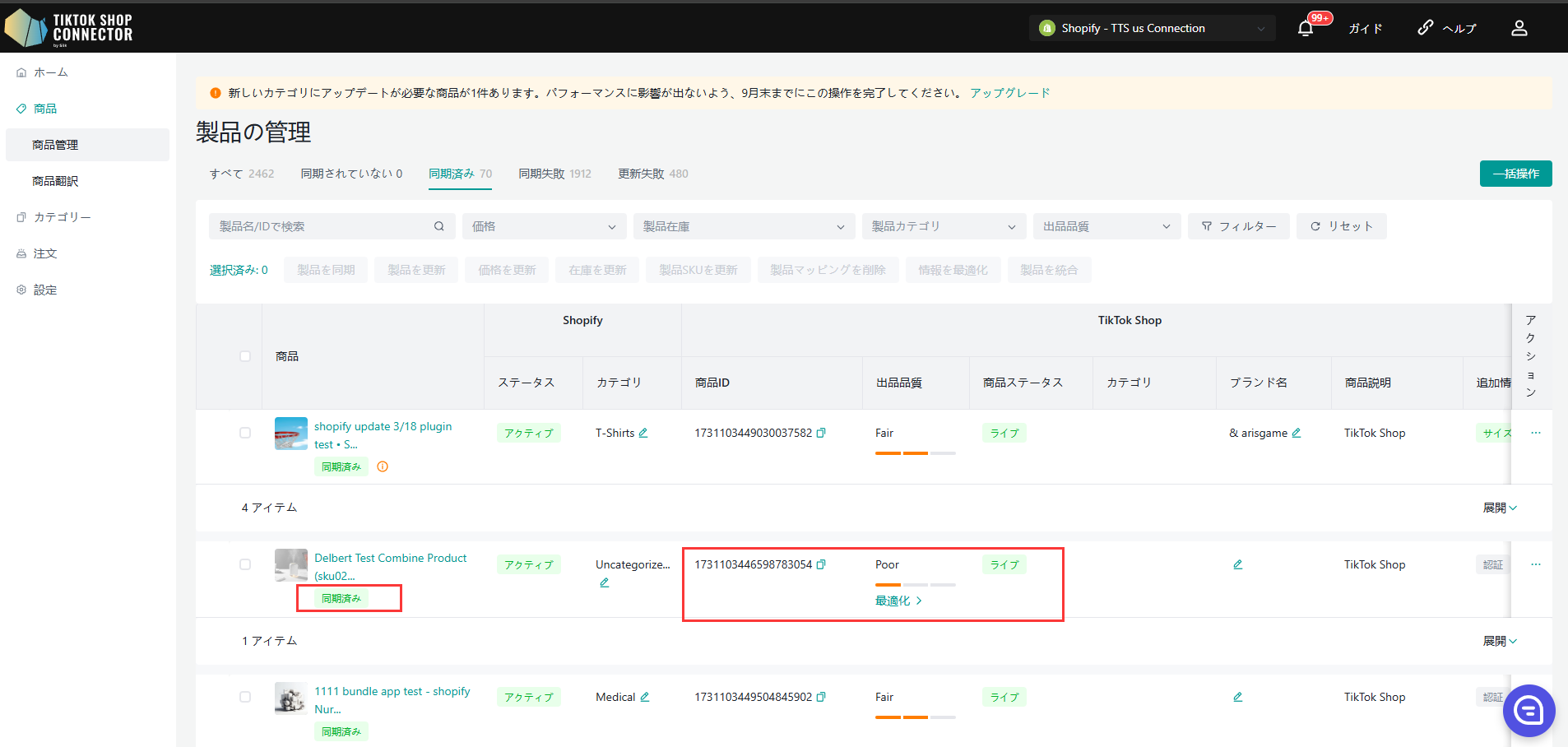Click the TikTok Shop Connector logo

(69, 28)
